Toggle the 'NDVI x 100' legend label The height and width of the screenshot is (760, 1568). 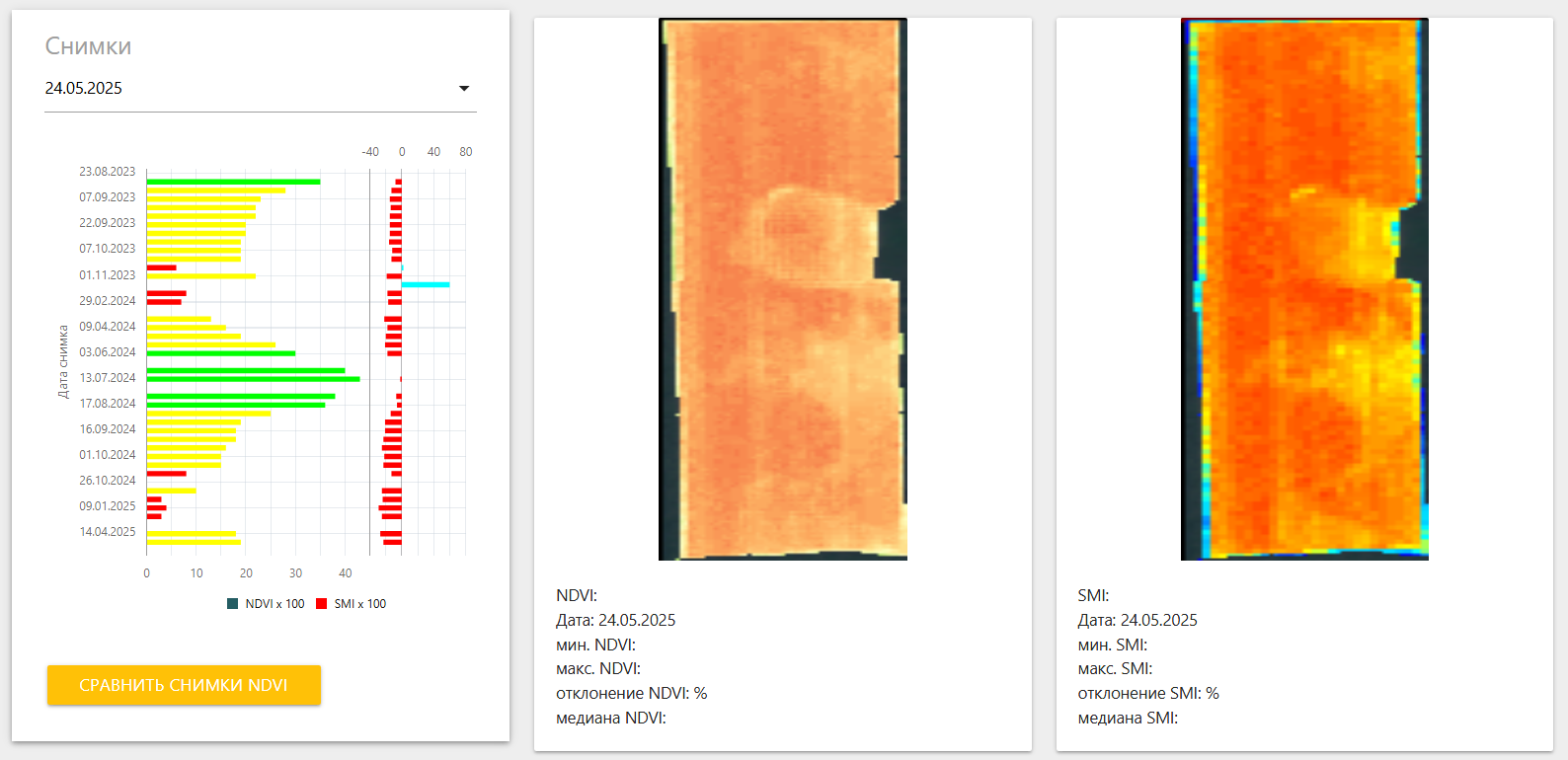click(274, 604)
